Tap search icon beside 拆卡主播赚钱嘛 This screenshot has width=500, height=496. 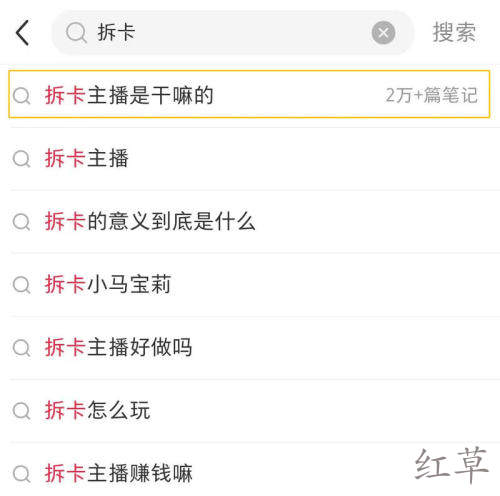coord(22,474)
